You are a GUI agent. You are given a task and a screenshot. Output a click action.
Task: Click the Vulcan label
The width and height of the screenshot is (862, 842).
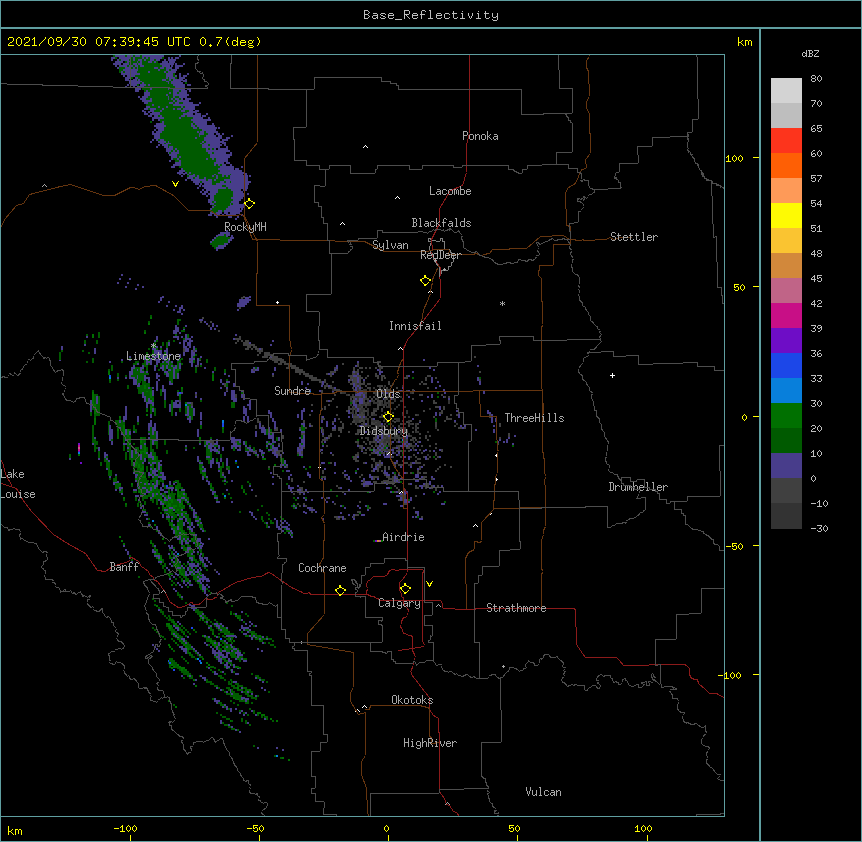(543, 792)
